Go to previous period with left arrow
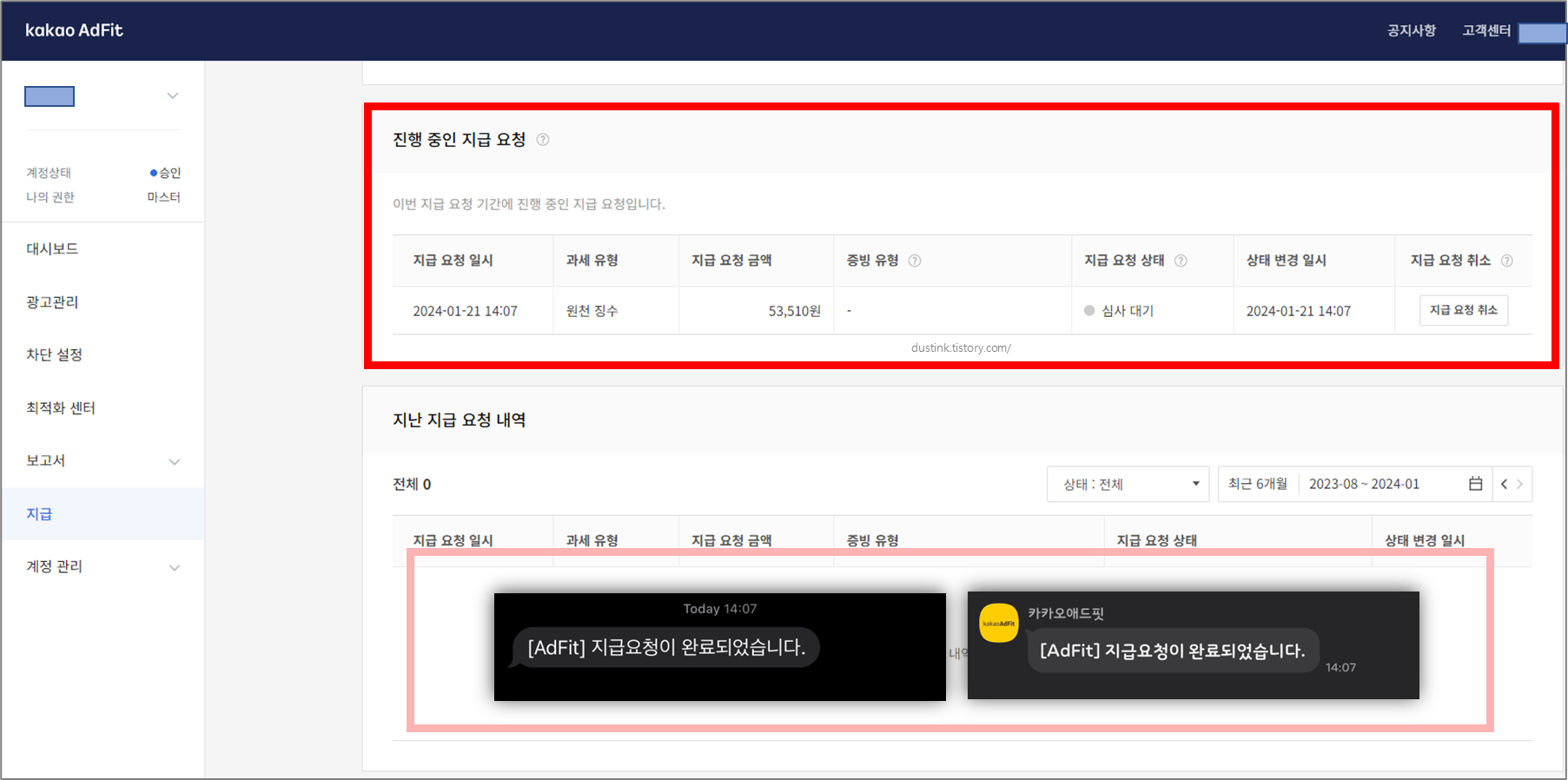This screenshot has height=780, width=1568. coord(1504,485)
